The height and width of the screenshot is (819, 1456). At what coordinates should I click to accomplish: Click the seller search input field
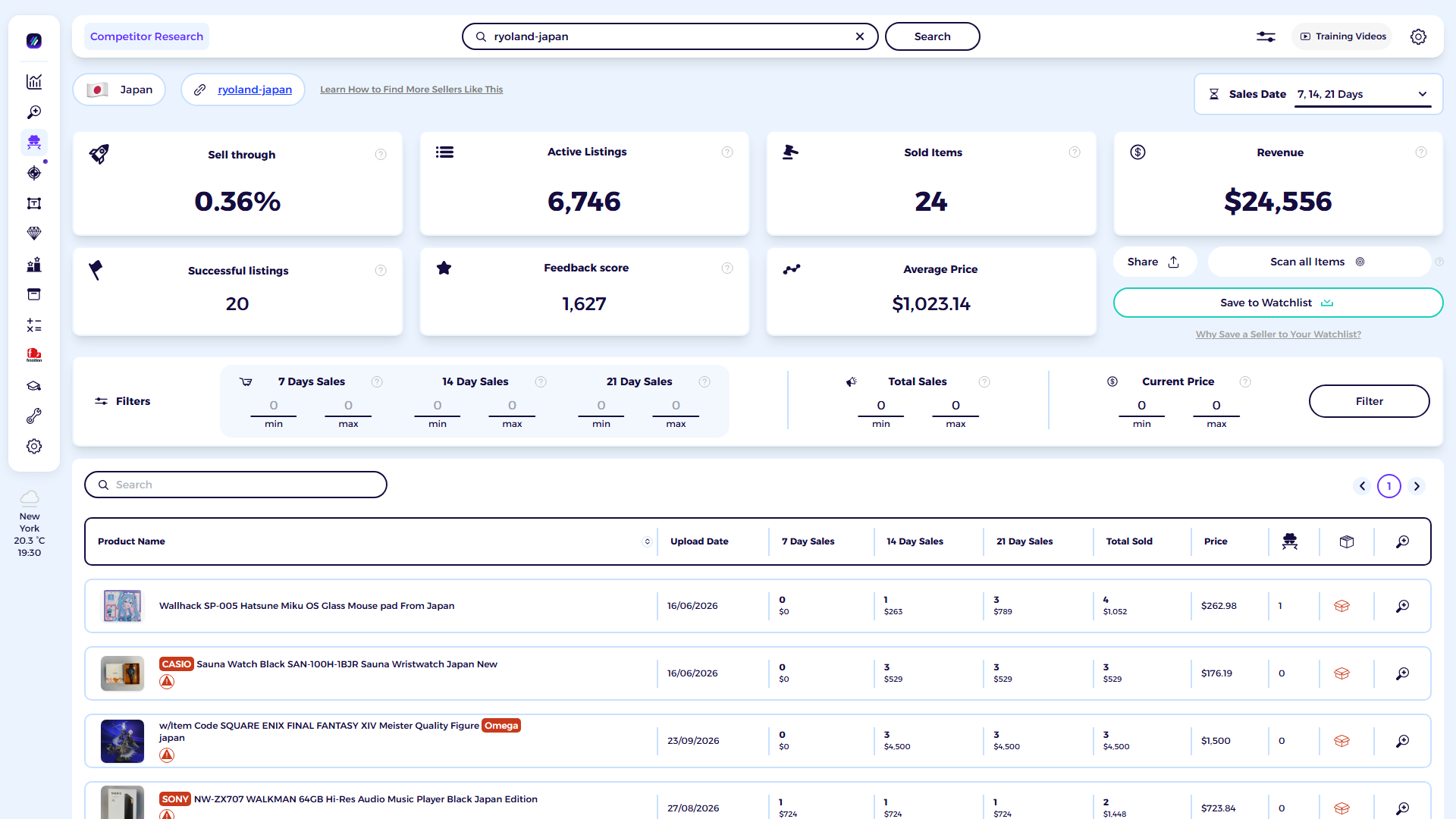click(x=670, y=36)
